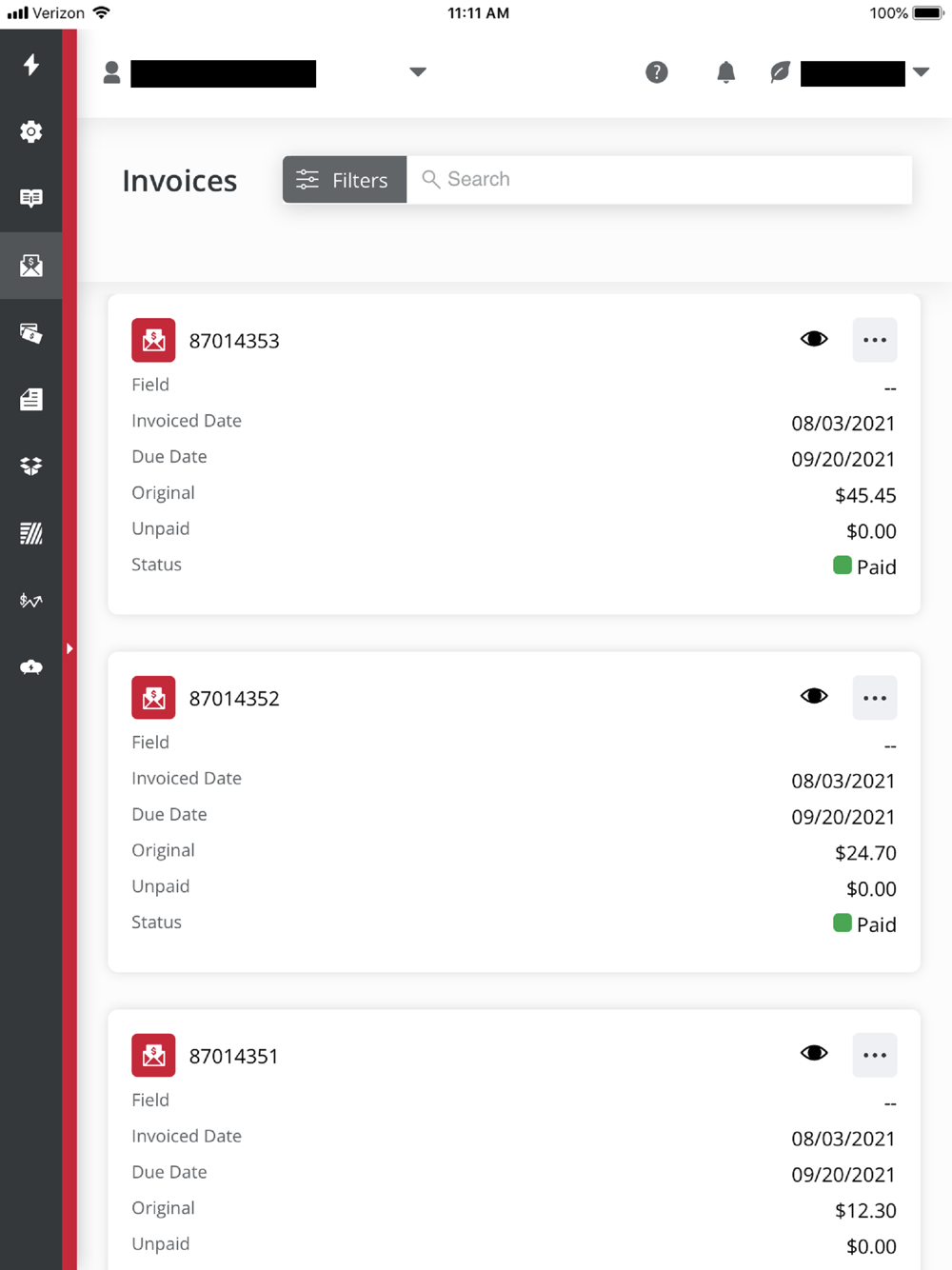Select invoice number 87014351
The width and height of the screenshot is (952, 1270).
233,1056
